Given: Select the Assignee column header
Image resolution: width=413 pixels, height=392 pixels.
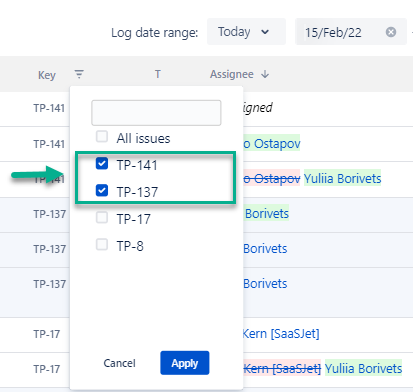Looking at the screenshot, I should pyautogui.click(x=232, y=74).
